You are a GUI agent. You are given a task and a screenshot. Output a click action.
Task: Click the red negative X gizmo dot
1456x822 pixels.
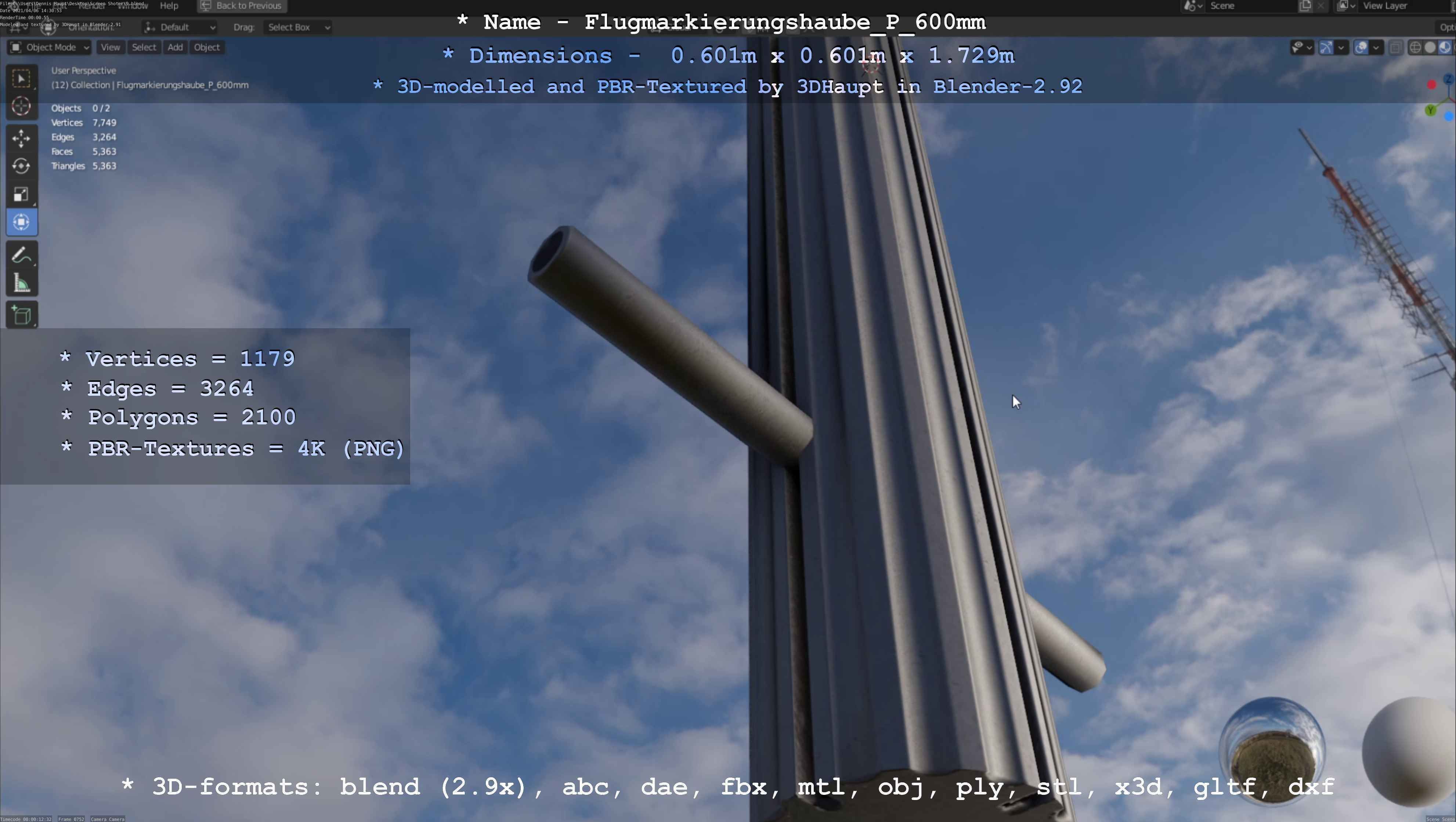(x=1432, y=85)
